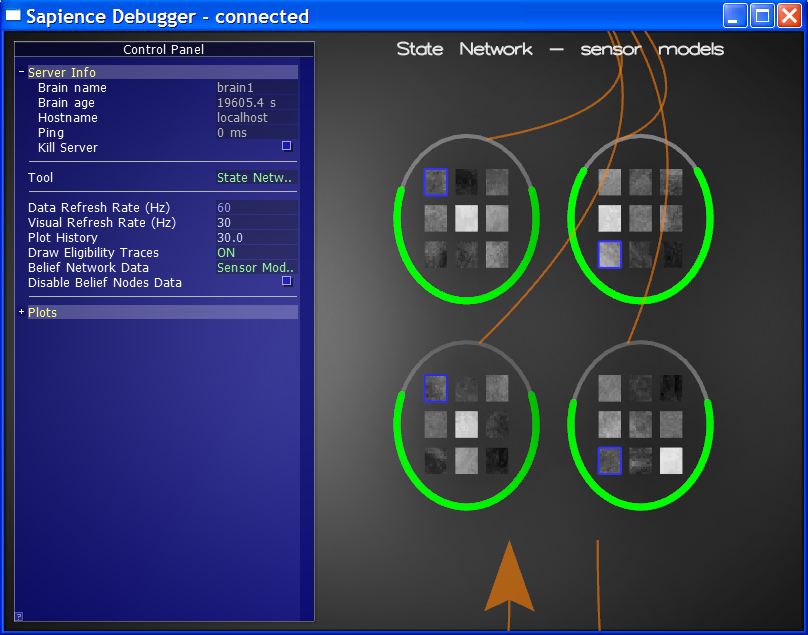The image size is (808, 635).
Task: Open the Belief Network Data Sensor Models dropdown
Action: tap(256, 268)
